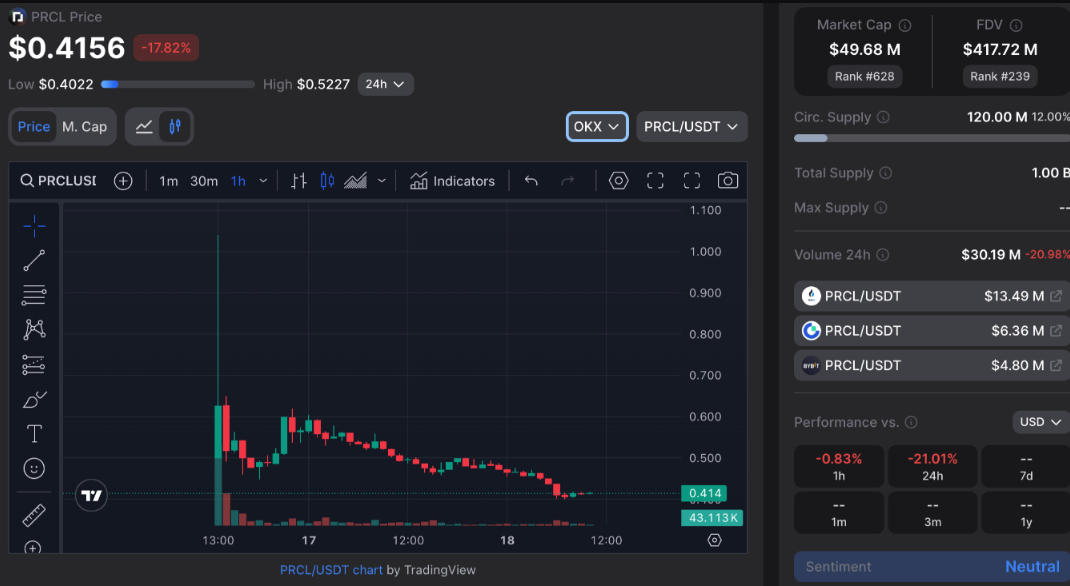The image size is (1070, 586).
Task: Show Volume 24h info icon
Action: (882, 255)
